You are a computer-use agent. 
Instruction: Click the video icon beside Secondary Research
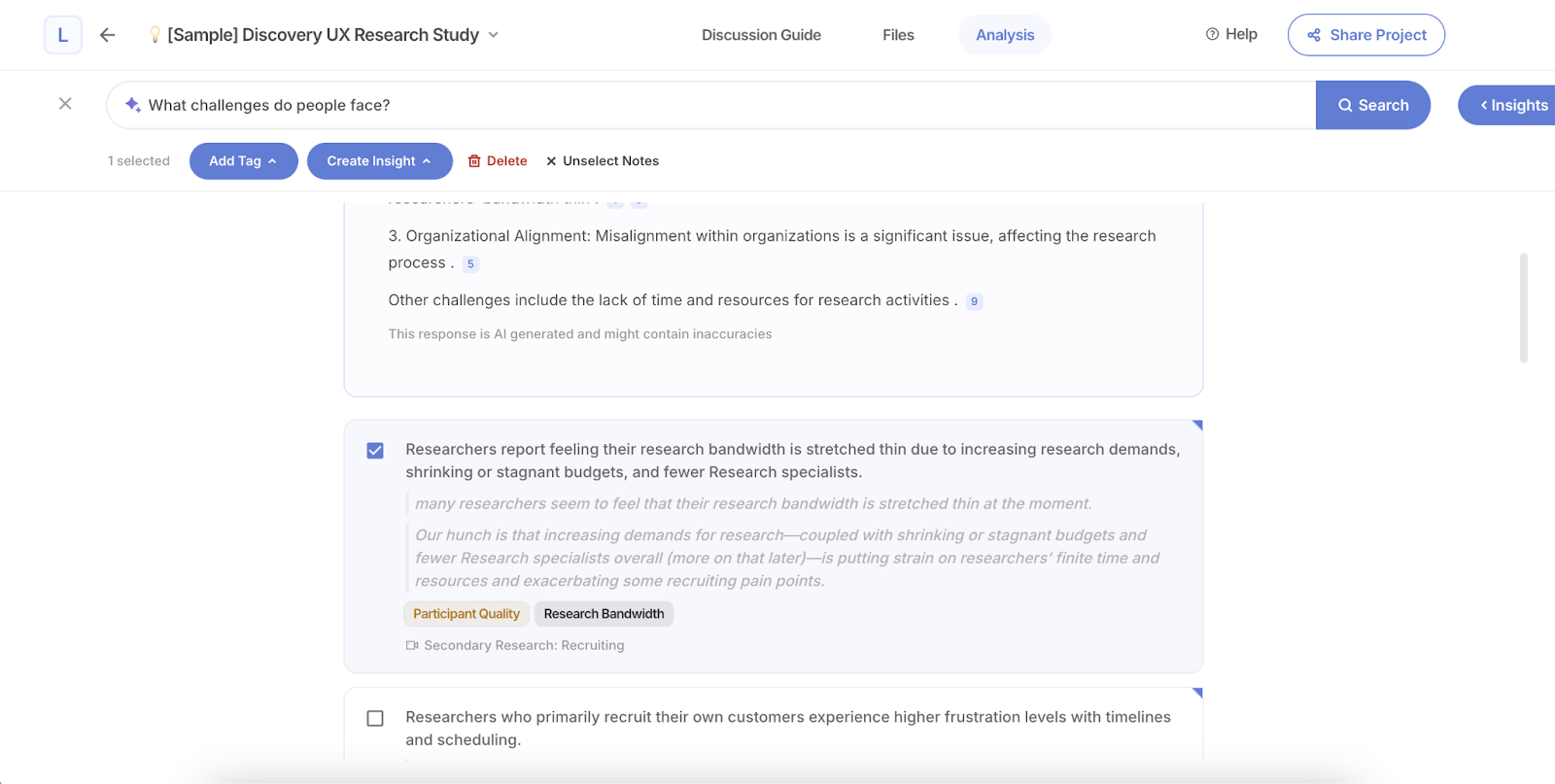(x=412, y=645)
